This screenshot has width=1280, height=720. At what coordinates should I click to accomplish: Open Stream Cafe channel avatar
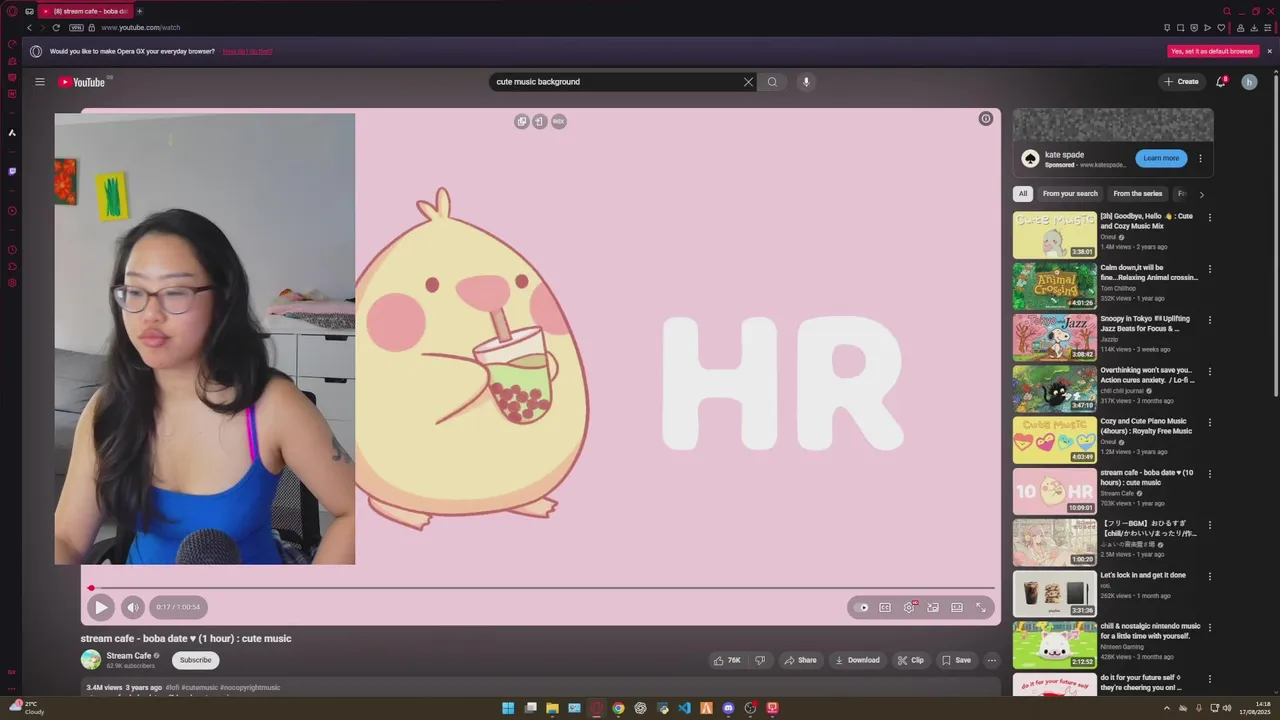tap(91, 659)
